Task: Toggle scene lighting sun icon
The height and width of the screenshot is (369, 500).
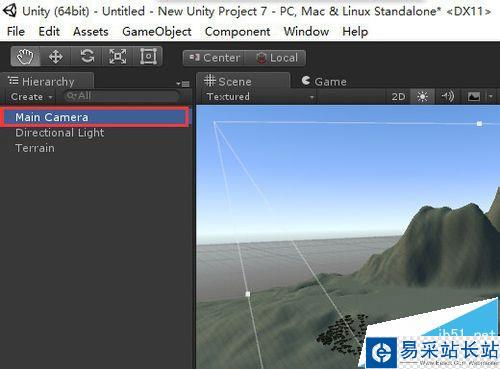Action: 422,97
